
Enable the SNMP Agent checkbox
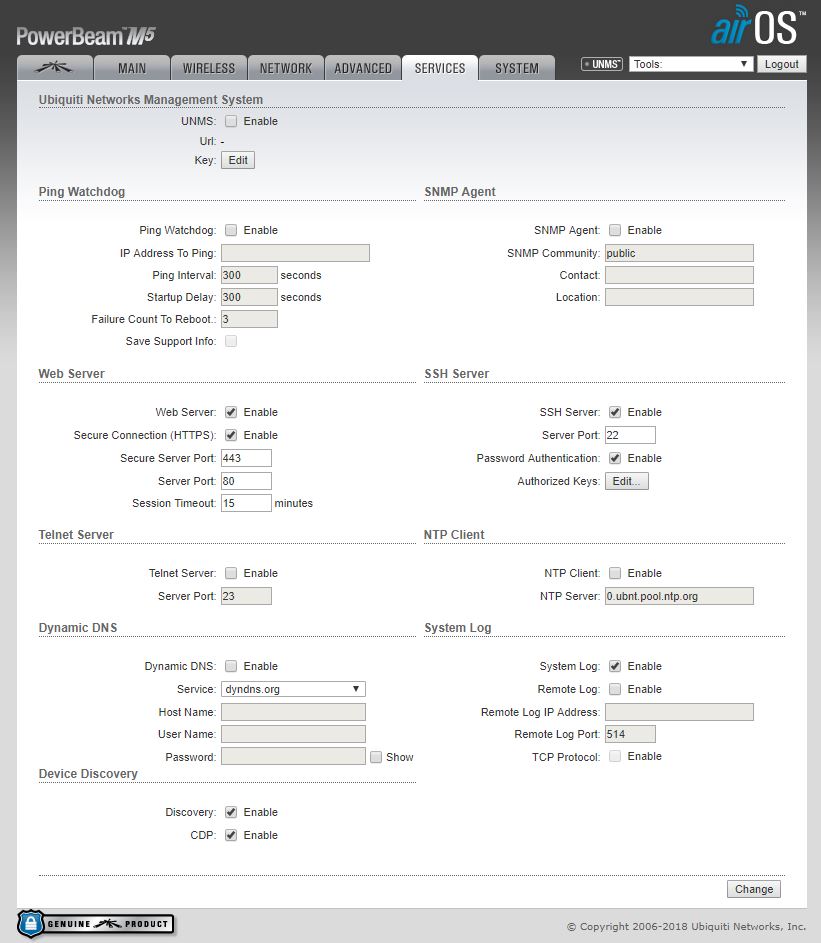point(615,230)
